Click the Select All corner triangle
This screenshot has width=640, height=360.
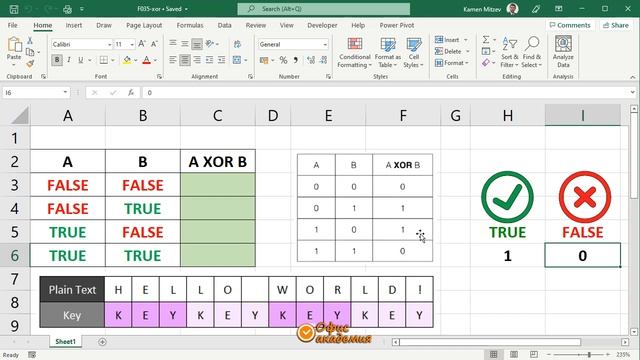point(20,115)
